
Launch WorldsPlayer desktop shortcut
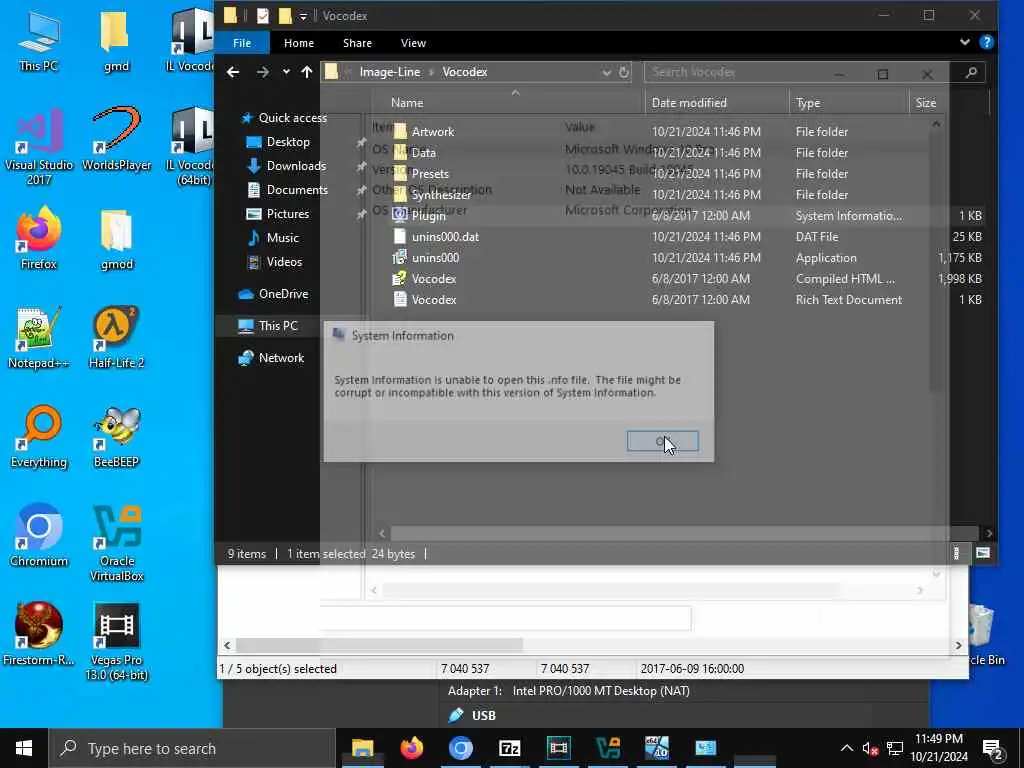(x=116, y=140)
